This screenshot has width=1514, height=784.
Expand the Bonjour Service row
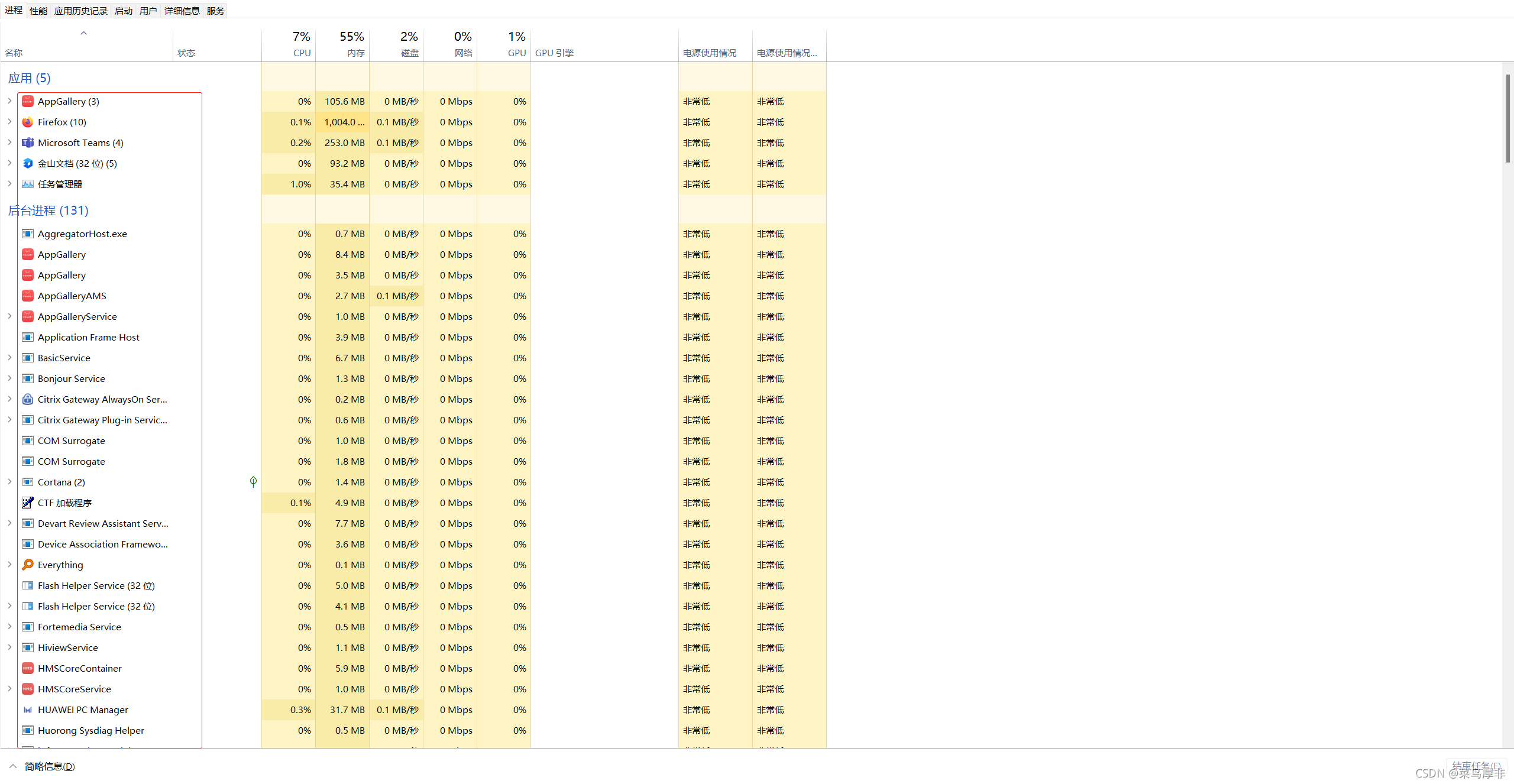(9, 378)
